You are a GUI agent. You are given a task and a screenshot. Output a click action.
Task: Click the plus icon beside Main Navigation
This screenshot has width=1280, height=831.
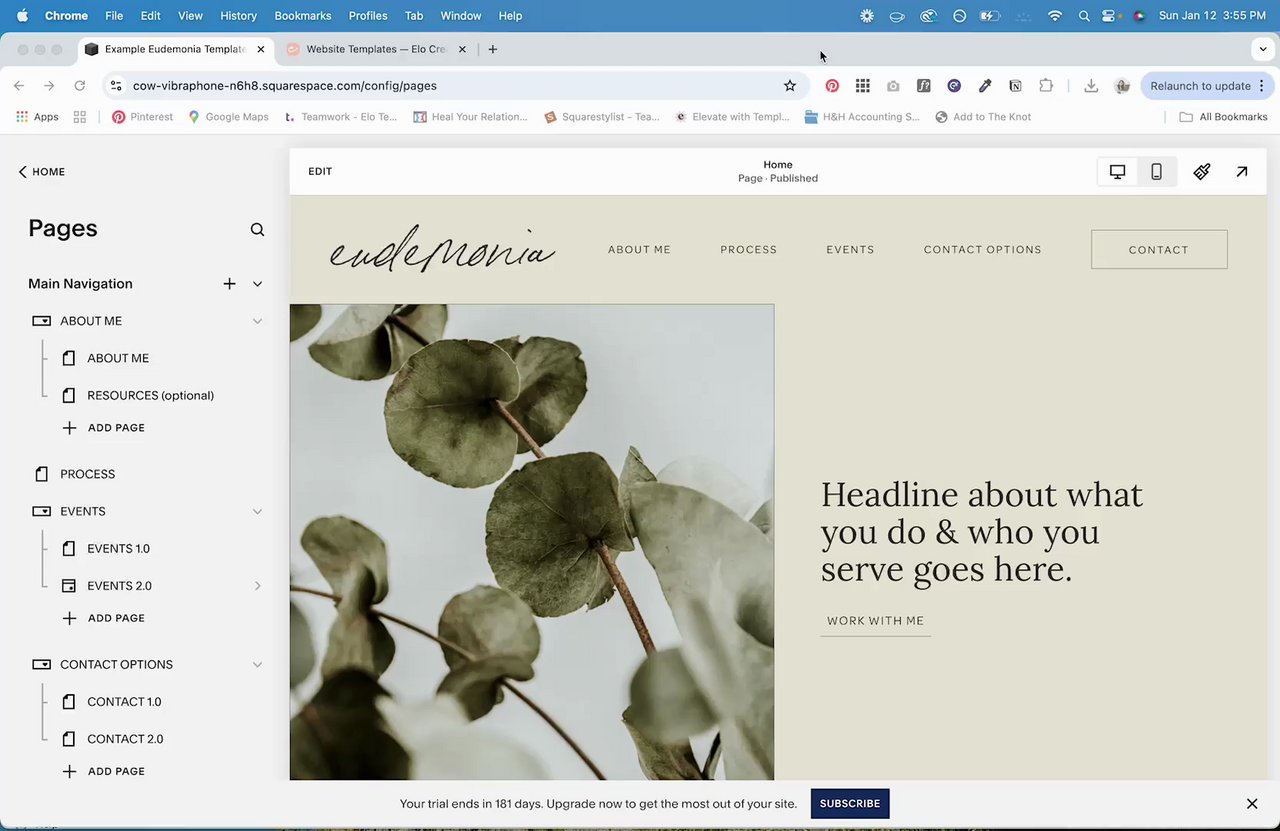click(x=229, y=284)
